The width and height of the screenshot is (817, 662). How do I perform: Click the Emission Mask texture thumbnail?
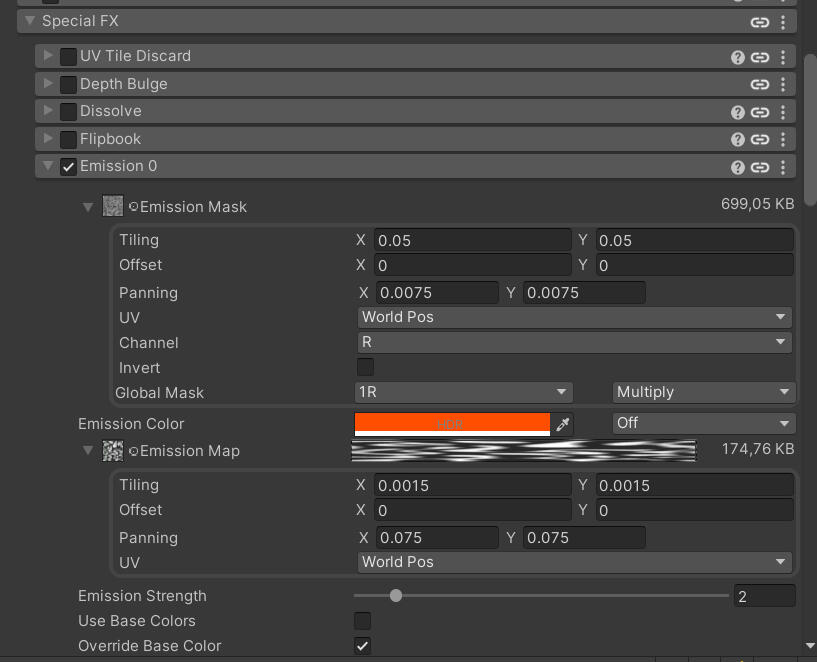pyautogui.click(x=113, y=206)
